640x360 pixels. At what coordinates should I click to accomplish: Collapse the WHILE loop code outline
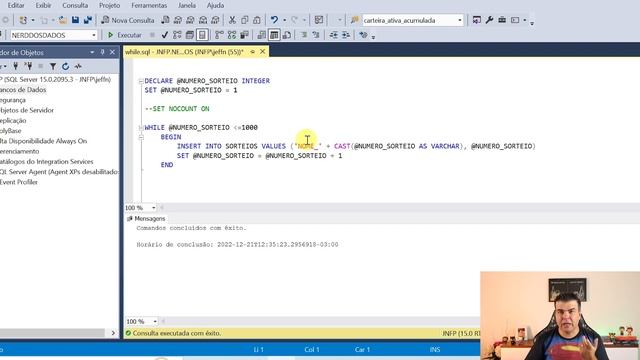click(x=141, y=128)
